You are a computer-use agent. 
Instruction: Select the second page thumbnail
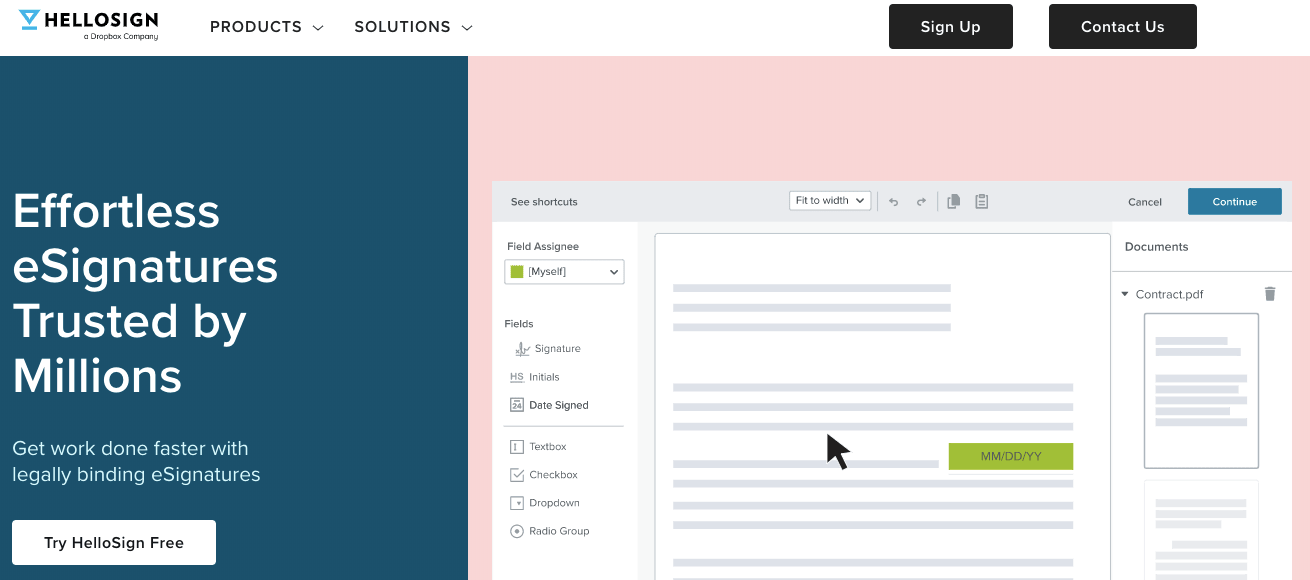pyautogui.click(x=1201, y=530)
